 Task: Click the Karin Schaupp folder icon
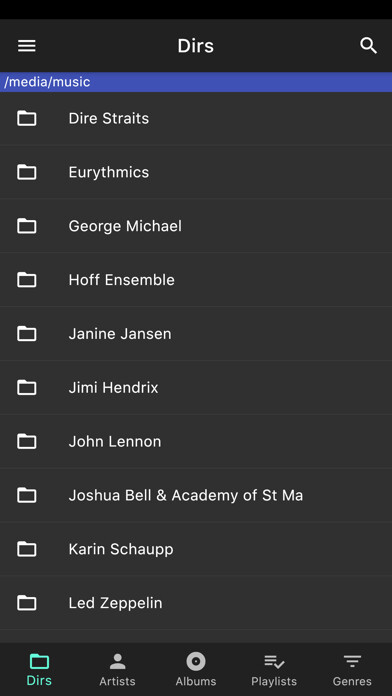pos(27,549)
